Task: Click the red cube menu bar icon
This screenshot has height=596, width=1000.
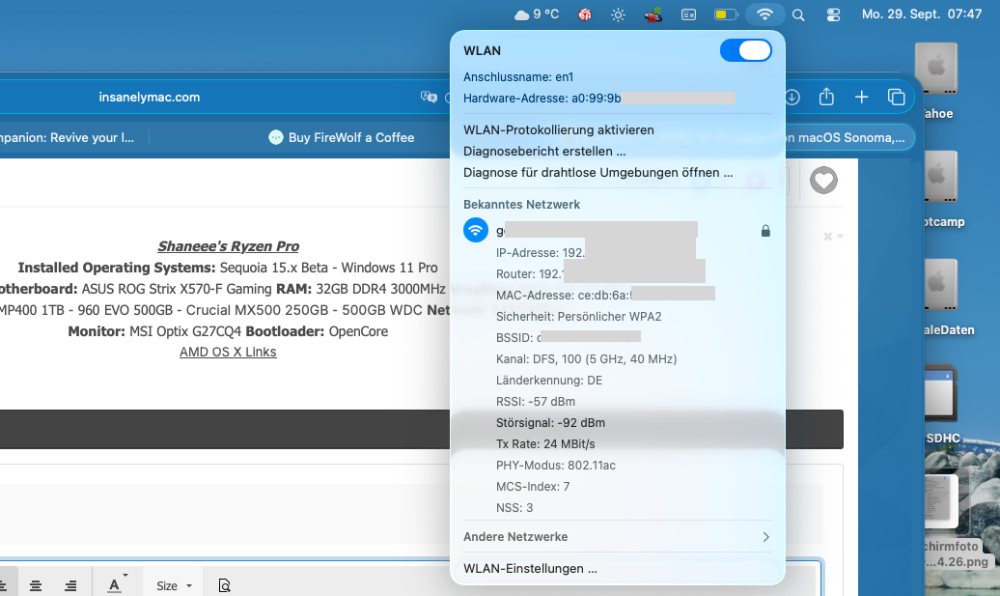Action: [x=584, y=14]
